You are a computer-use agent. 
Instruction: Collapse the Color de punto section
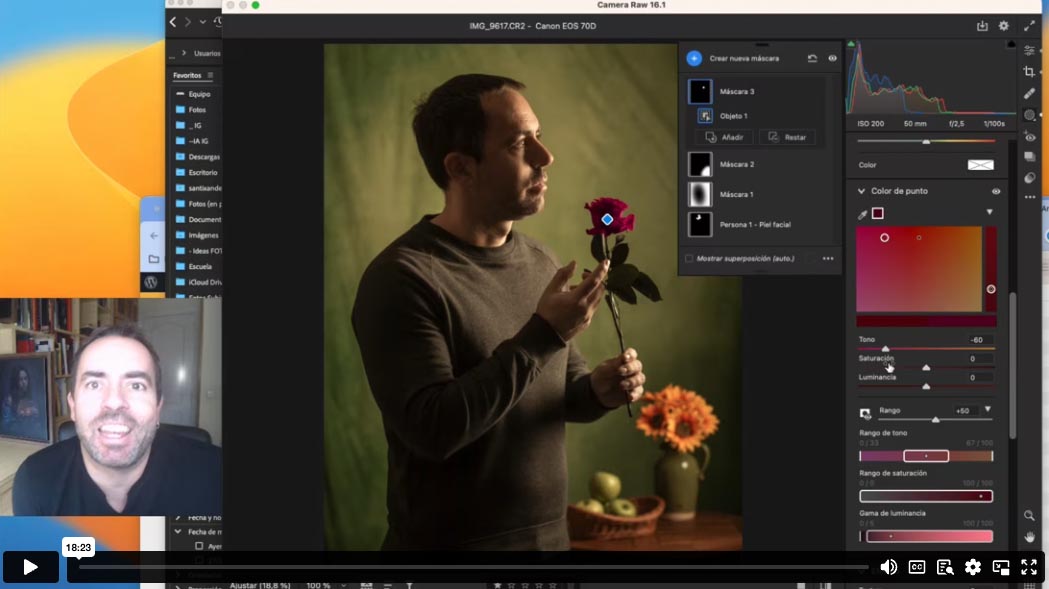861,191
